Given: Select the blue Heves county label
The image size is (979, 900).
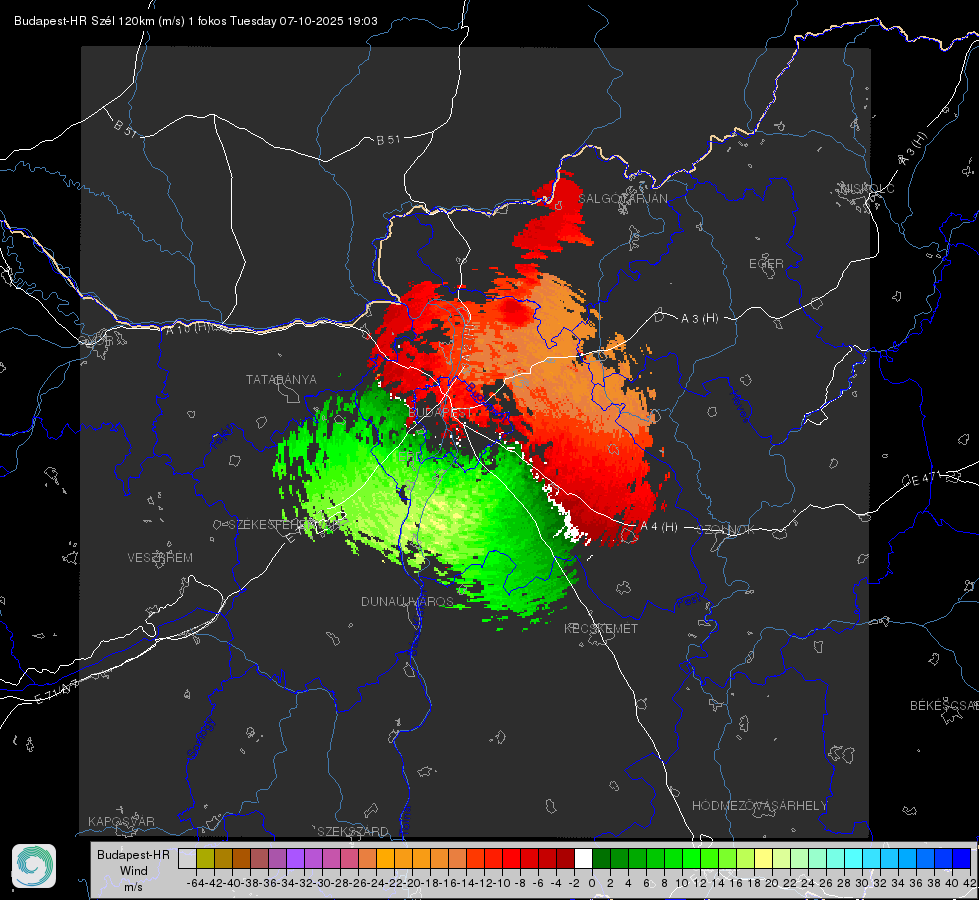Looking at the screenshot, I should (739, 406).
